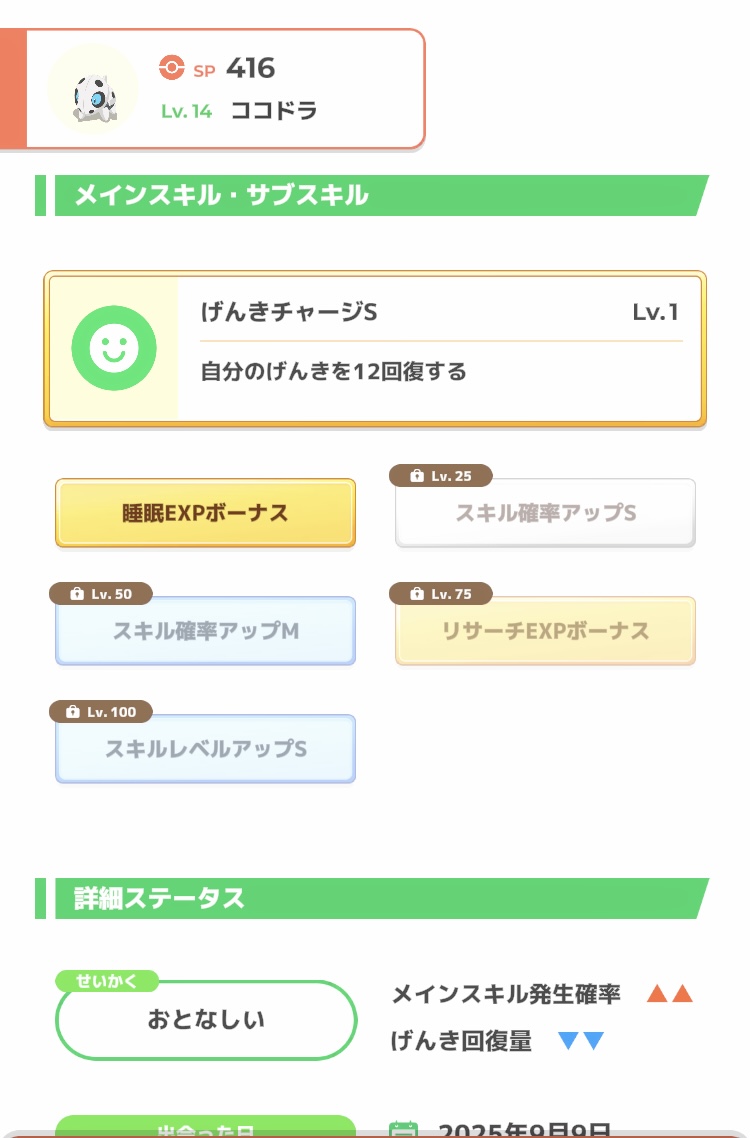Tap the Lv. 100 lock badge
Image resolution: width=750 pixels, height=1138 pixels.
tap(101, 712)
